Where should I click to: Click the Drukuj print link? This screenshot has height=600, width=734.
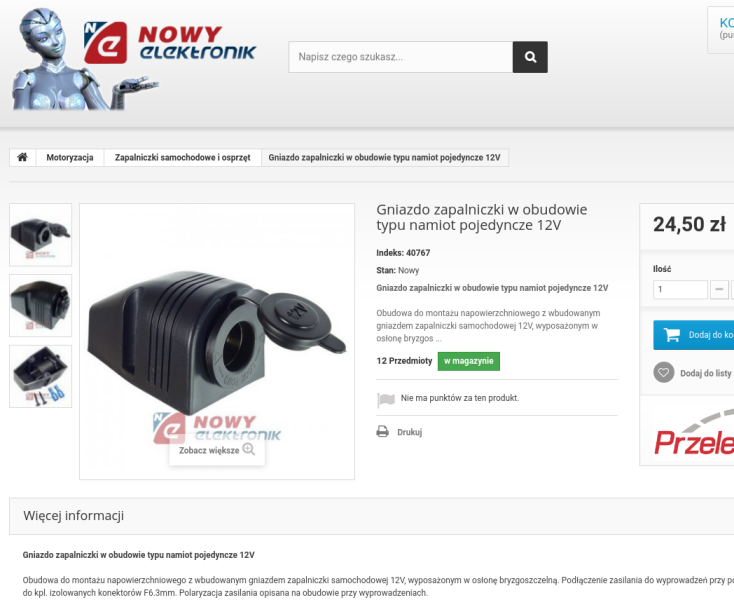409,432
